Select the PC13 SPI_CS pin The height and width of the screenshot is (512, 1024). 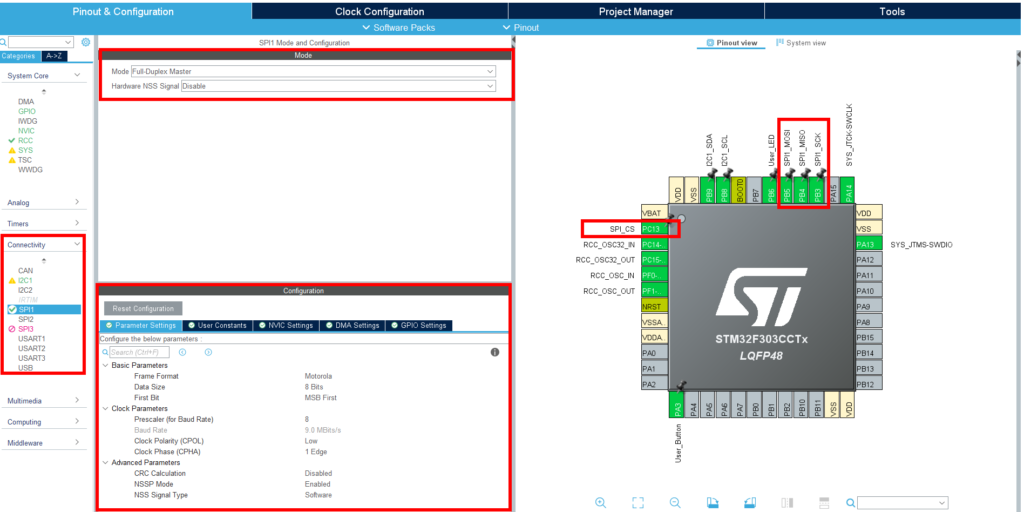pos(655,229)
